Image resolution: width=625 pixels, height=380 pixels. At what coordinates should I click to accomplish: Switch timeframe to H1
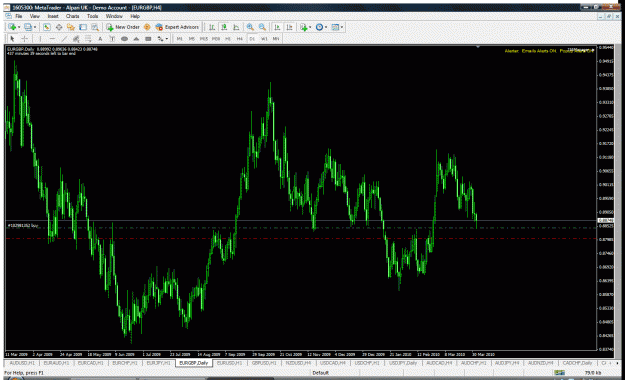point(228,39)
